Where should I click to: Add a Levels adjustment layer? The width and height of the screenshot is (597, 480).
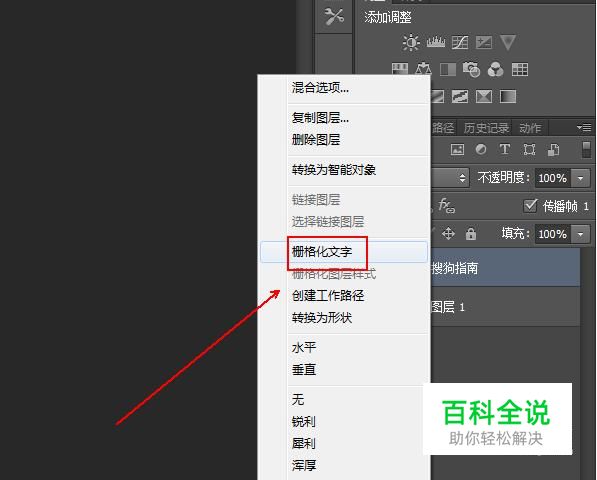point(436,42)
